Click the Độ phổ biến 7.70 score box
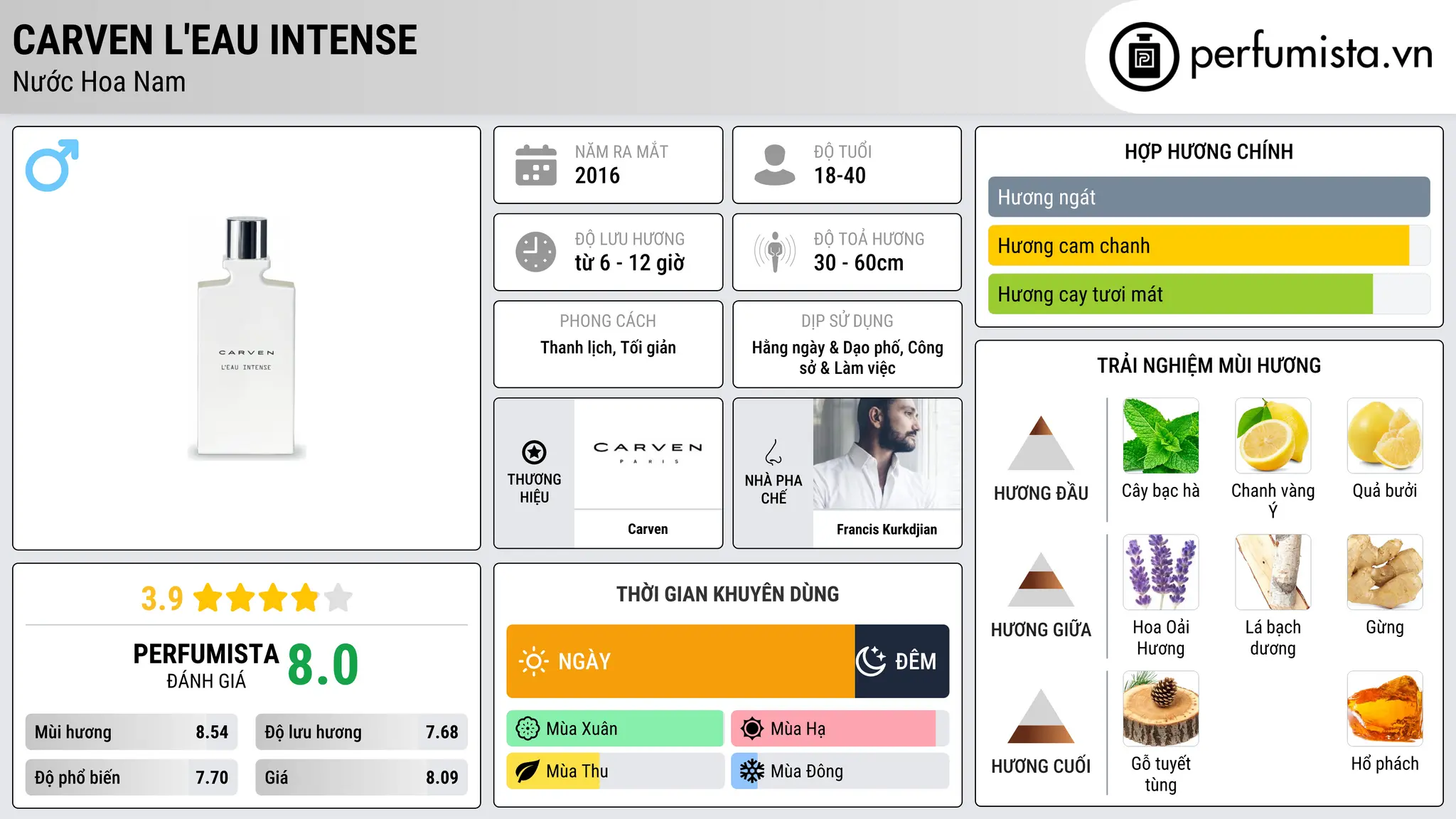This screenshot has height=819, width=1456. [132, 778]
